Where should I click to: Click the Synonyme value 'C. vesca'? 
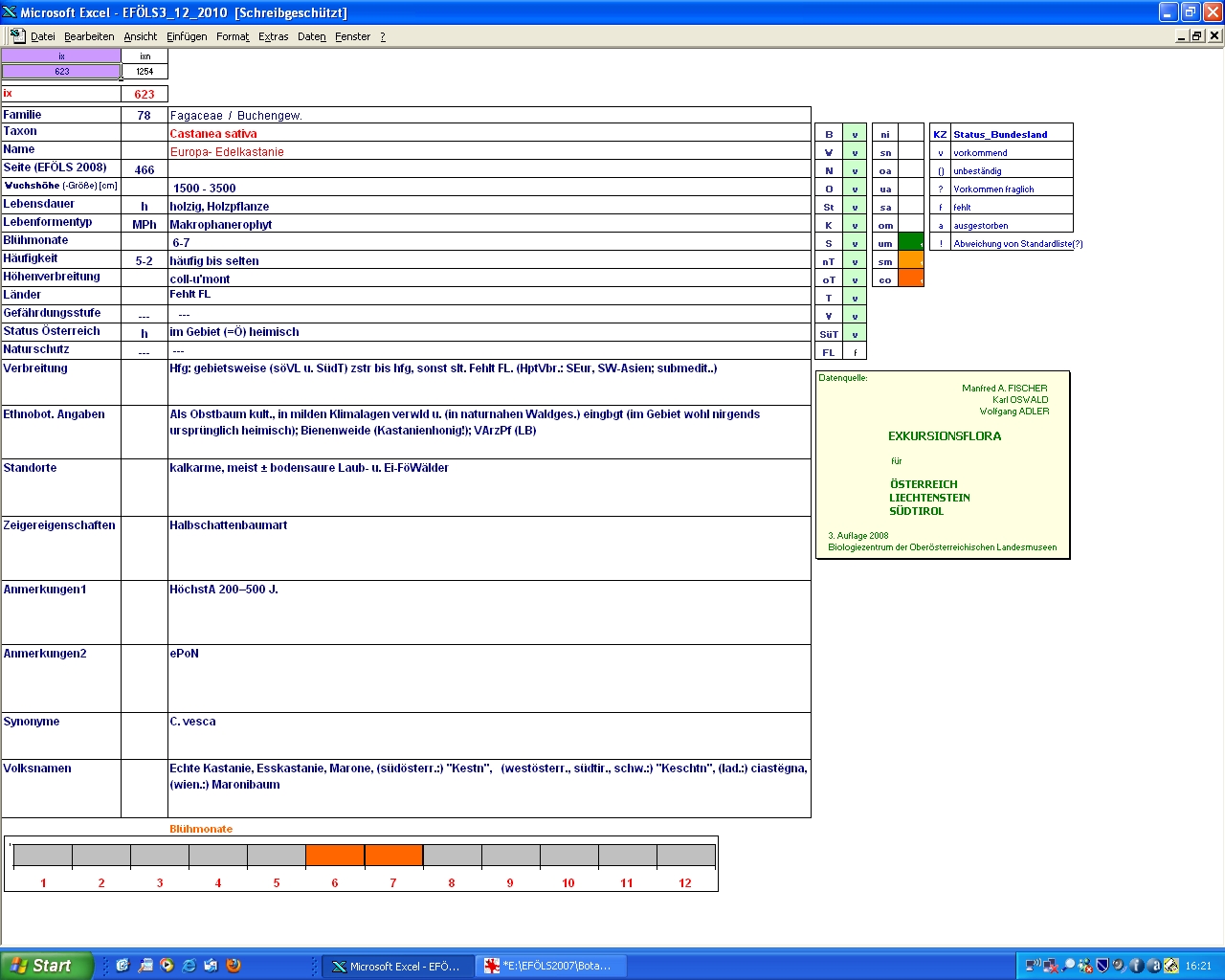489,736
